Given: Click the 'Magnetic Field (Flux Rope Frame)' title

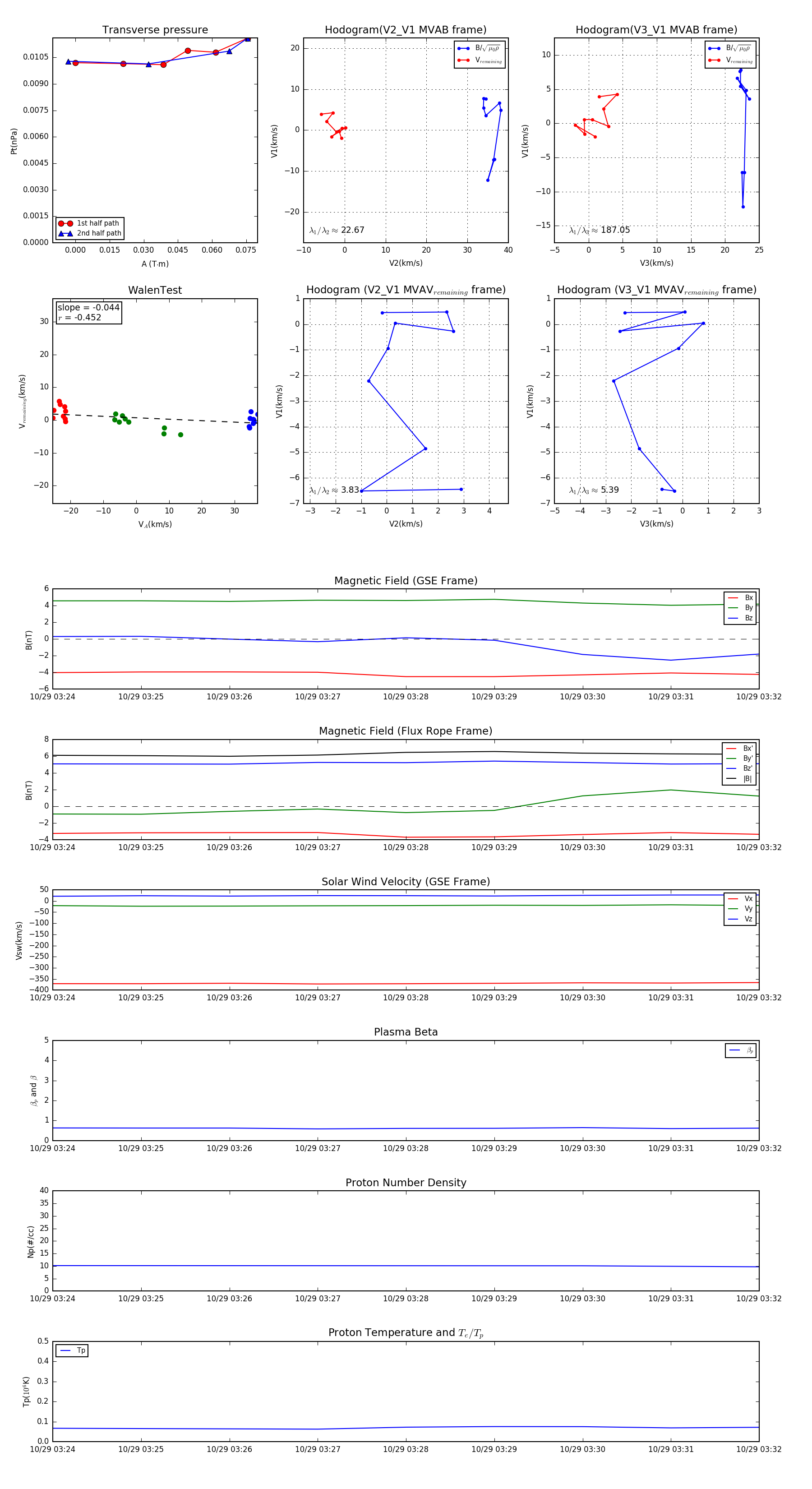Looking at the screenshot, I should point(406,731).
